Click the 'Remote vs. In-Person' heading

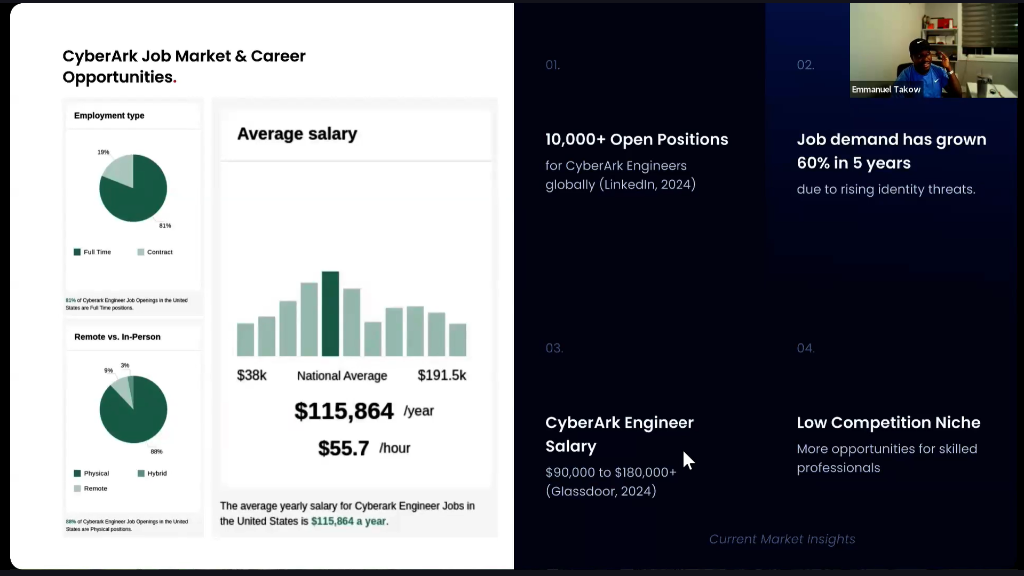click(x=118, y=337)
